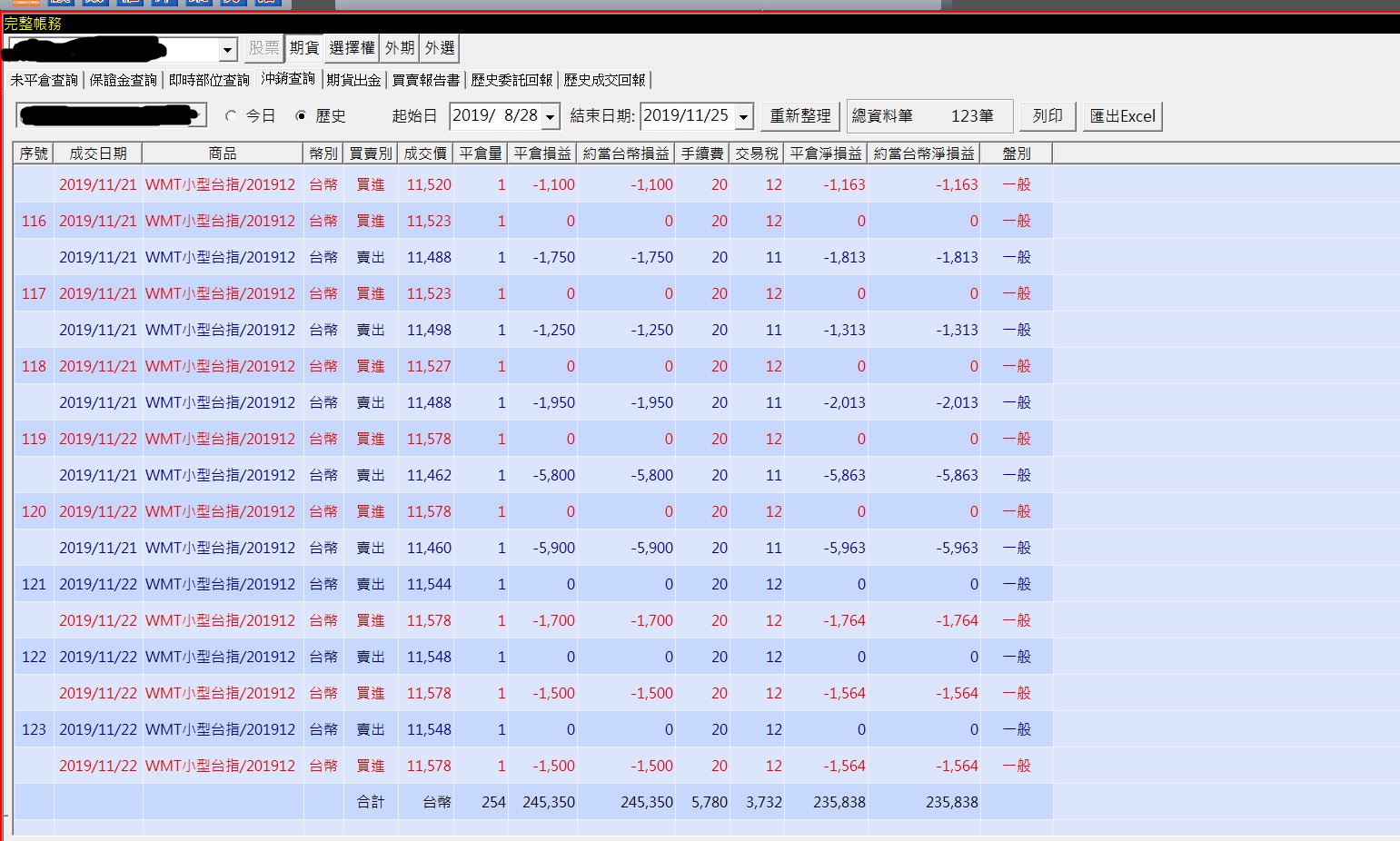
Task: Open the 歷史成交回報 page
Action: 605,80
